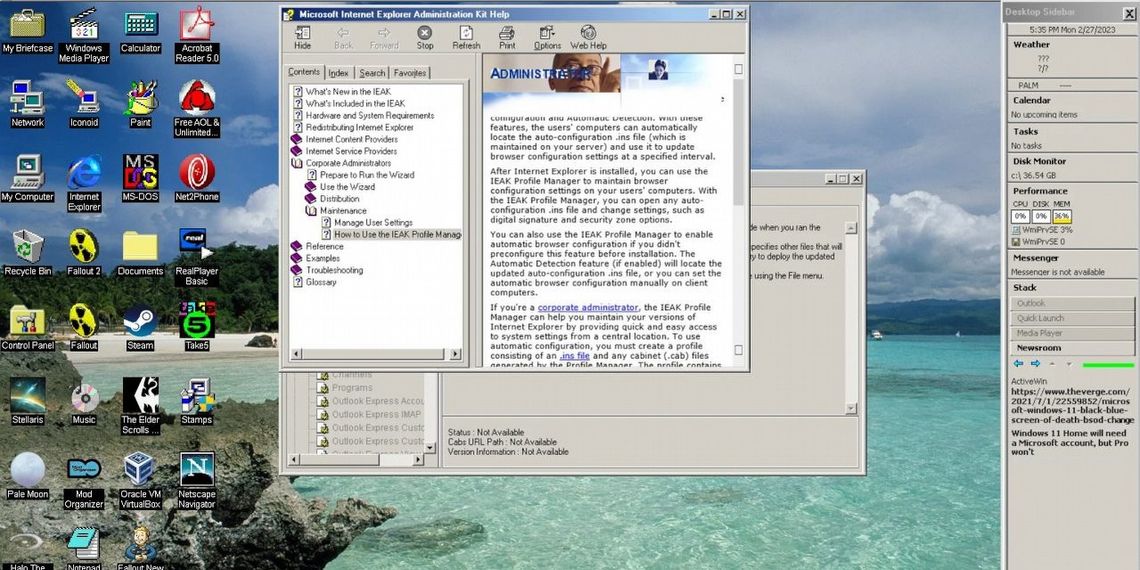Open Acrobat Reader 5.0 desktop icon
The width and height of the screenshot is (1140, 570).
point(197,35)
